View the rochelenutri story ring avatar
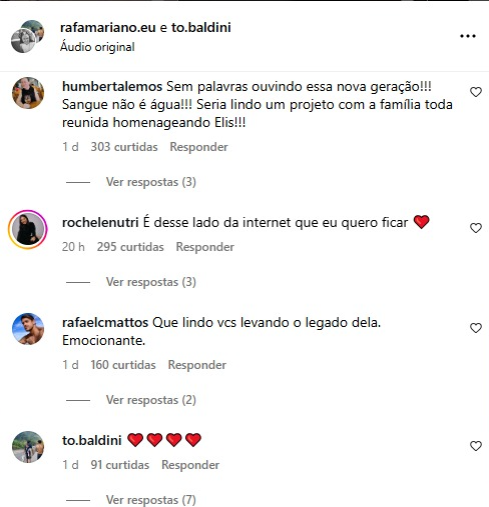Viewport: 489px width, 507px height. [28, 230]
